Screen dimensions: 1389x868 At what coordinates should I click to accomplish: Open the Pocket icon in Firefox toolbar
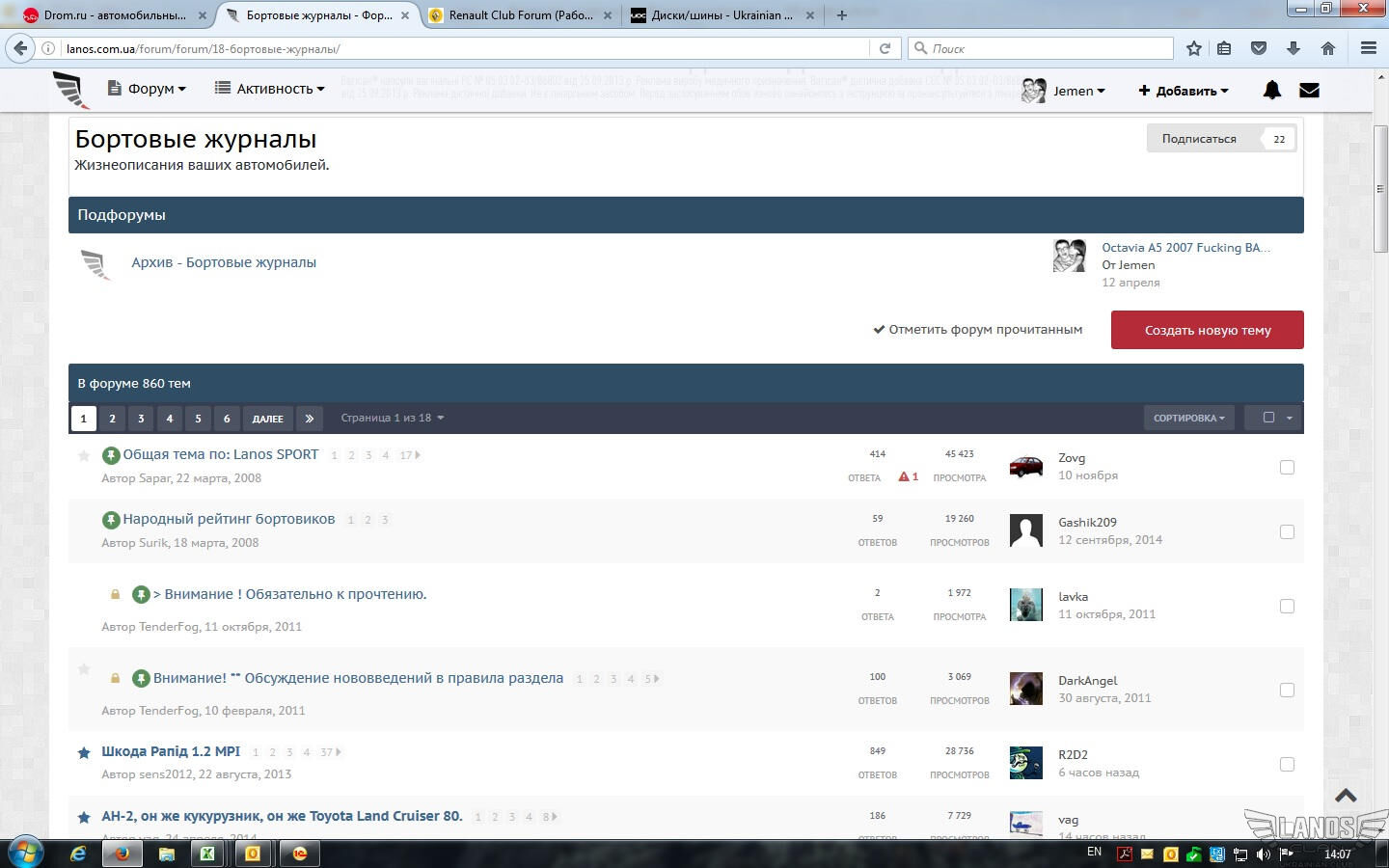(1259, 48)
